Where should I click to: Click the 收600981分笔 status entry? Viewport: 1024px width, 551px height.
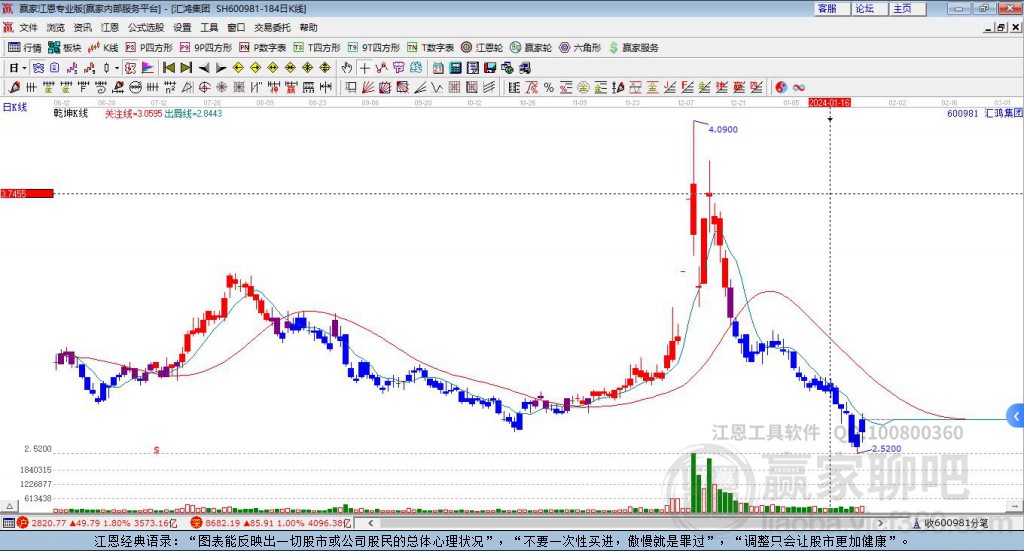(951, 523)
